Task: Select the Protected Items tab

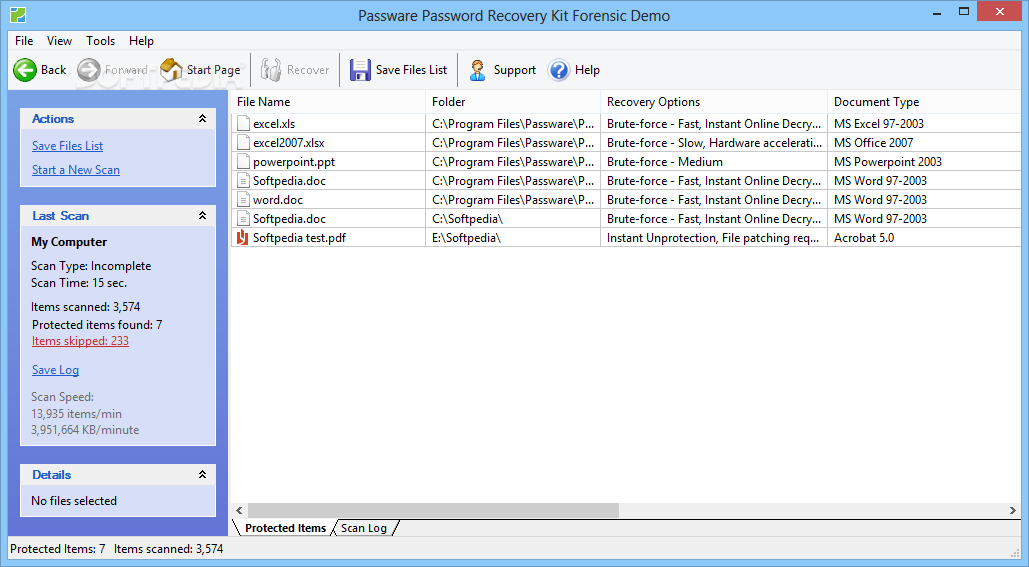Action: coord(285,528)
